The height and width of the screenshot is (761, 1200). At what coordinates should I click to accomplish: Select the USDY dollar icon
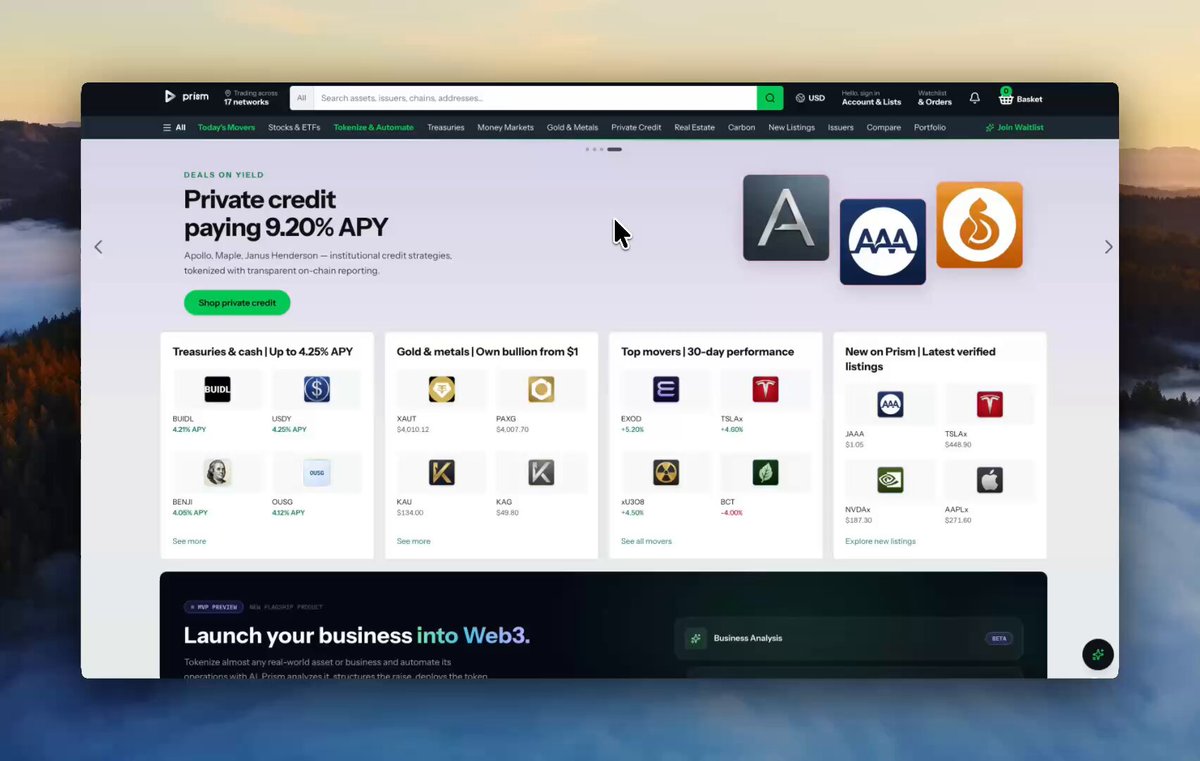317,389
